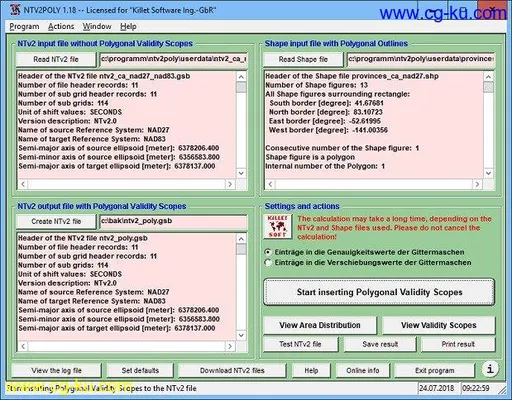The width and height of the screenshot is (512, 400).
Task: Click vertical scrollbar thumb in NTv2 input box
Action: click(x=241, y=87)
